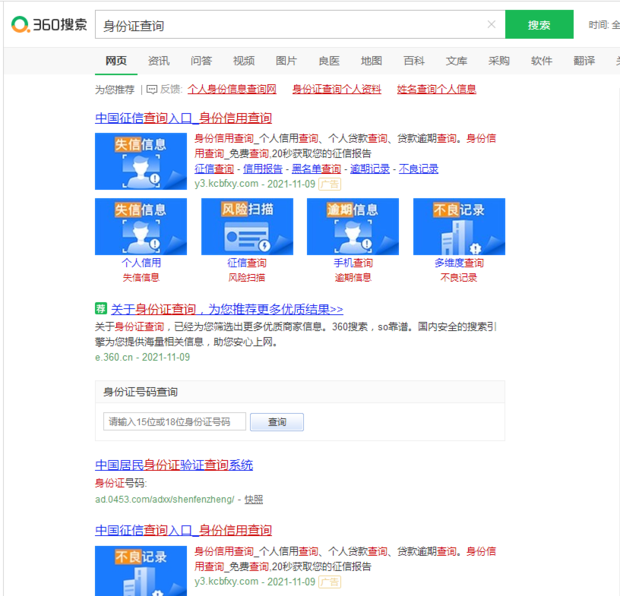Screen dimensions: 620x596
Task: Switch to the 百科 tab
Action: 414,61
